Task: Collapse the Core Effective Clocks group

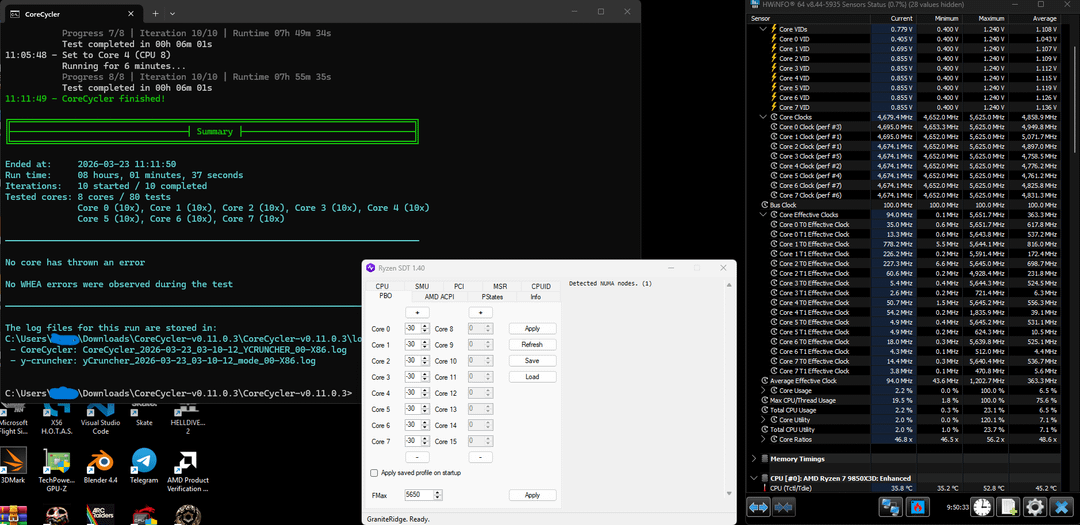Action: click(x=762, y=215)
